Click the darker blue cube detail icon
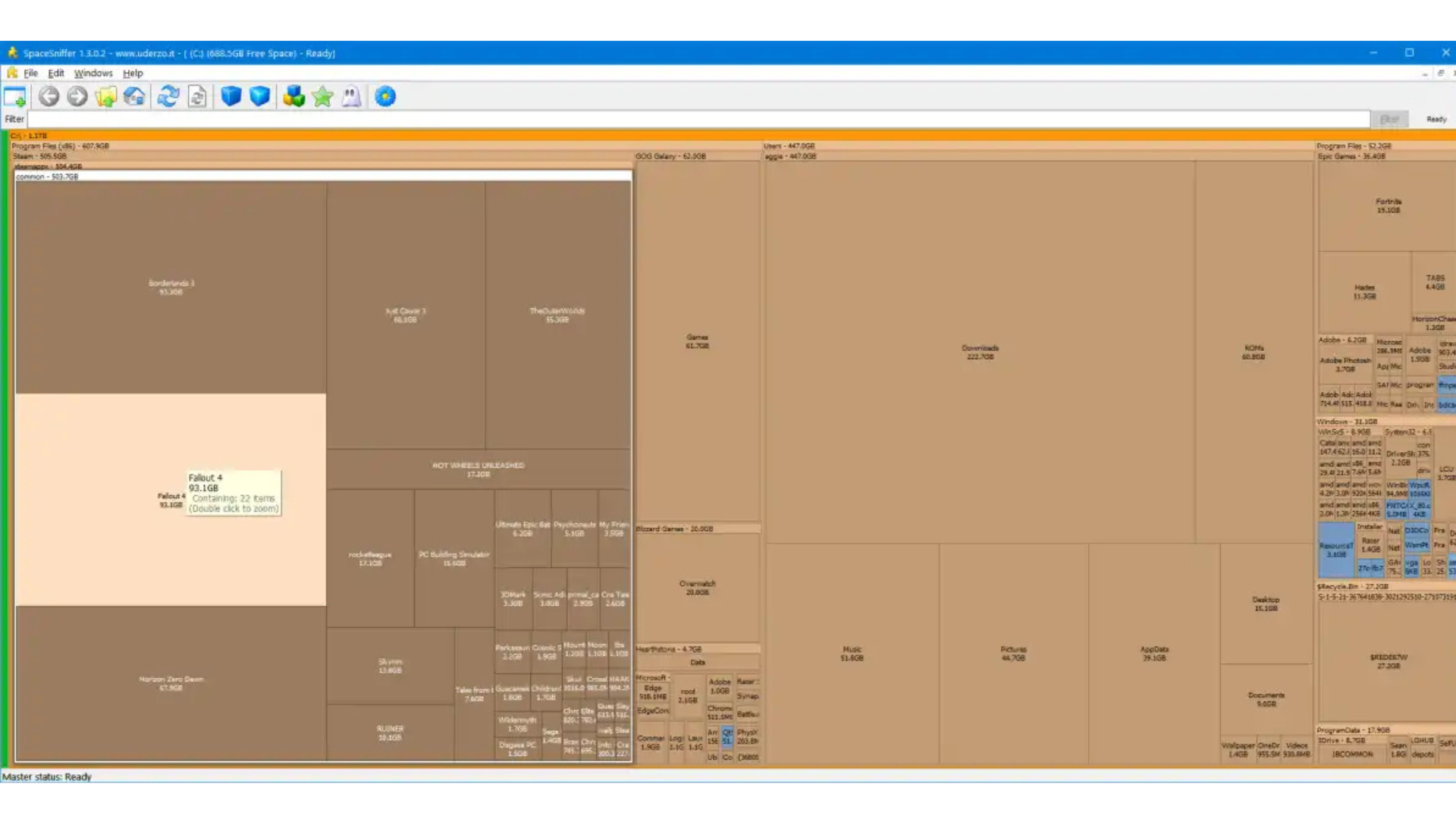The height and width of the screenshot is (819, 1456). 231,96
